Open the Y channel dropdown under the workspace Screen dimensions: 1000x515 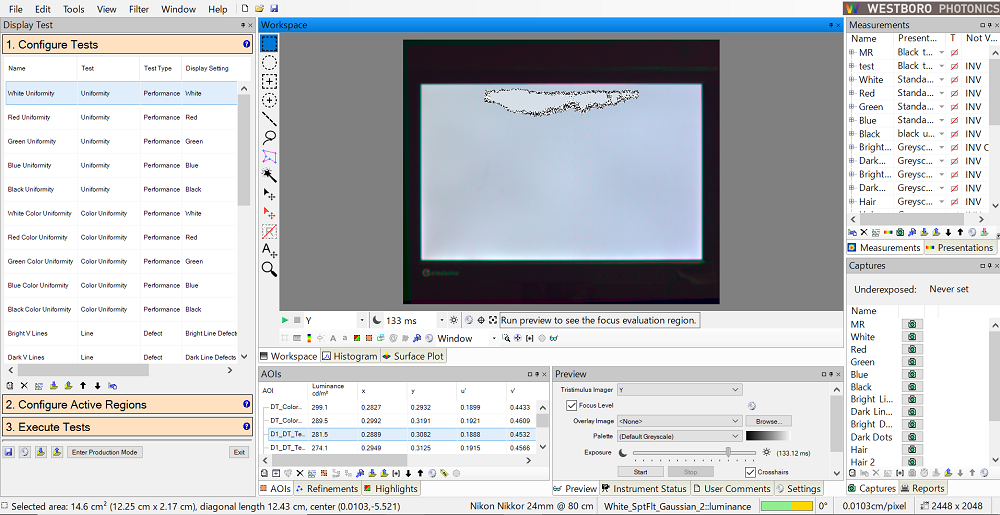pos(362,320)
